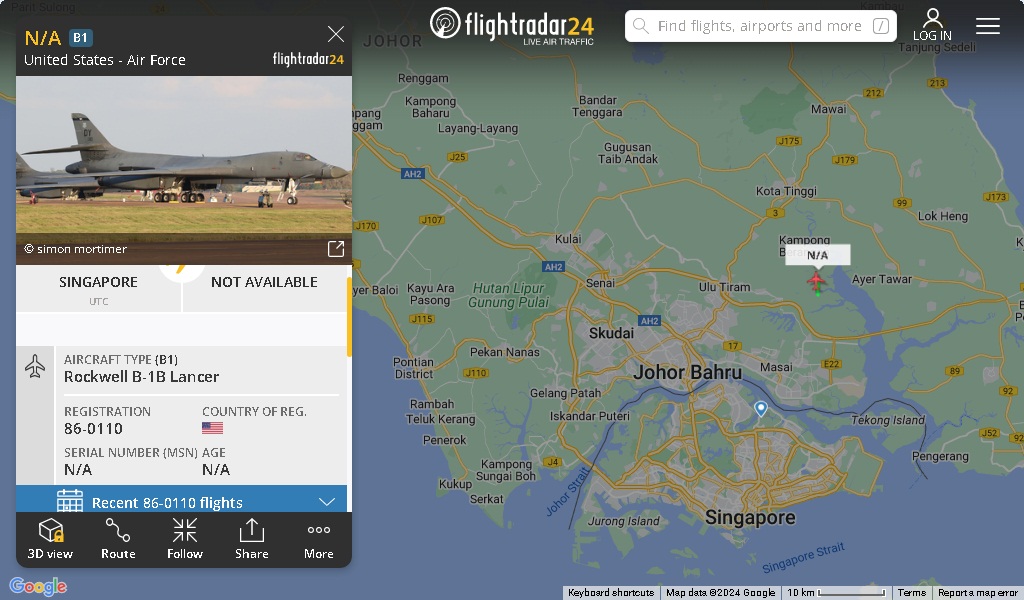Click Rockwell B-1B Lancer text
This screenshot has width=1024, height=600.
pyautogui.click(x=141, y=377)
